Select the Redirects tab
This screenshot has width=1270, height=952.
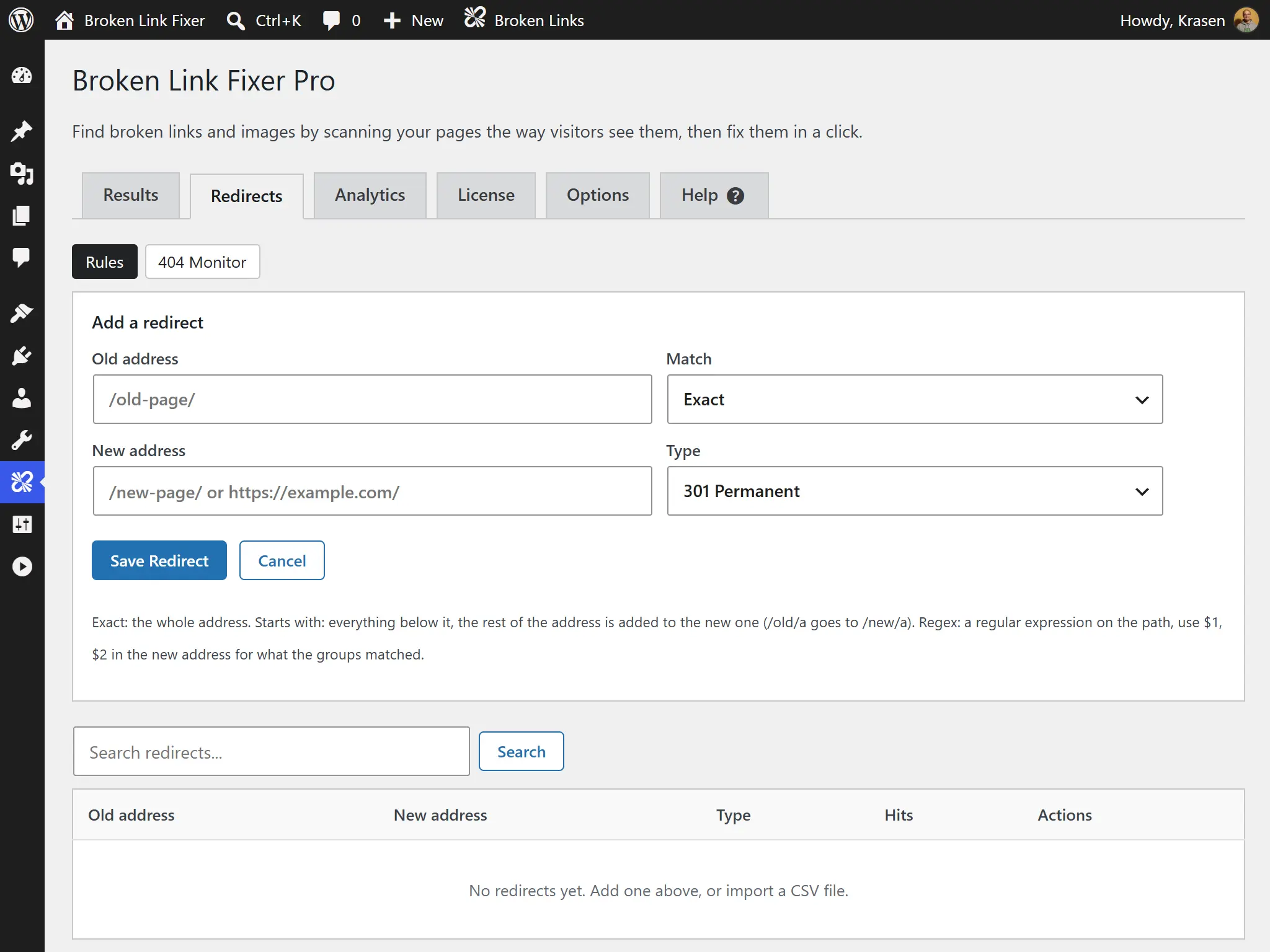click(x=247, y=196)
